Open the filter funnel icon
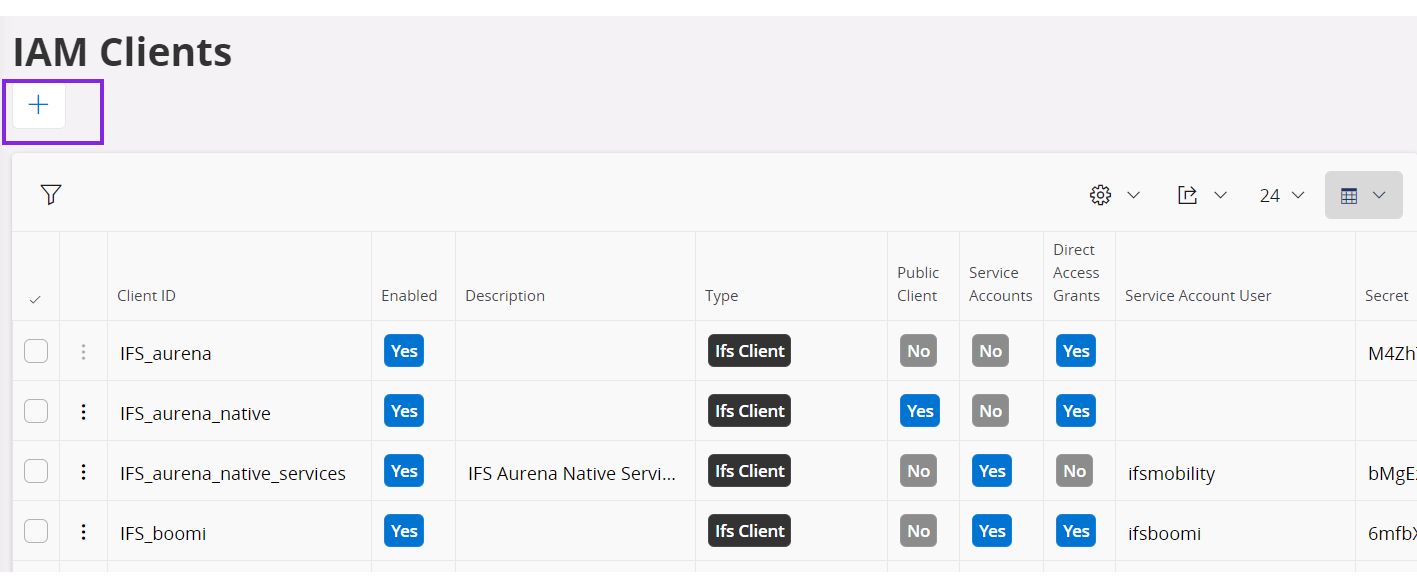 click(51, 195)
